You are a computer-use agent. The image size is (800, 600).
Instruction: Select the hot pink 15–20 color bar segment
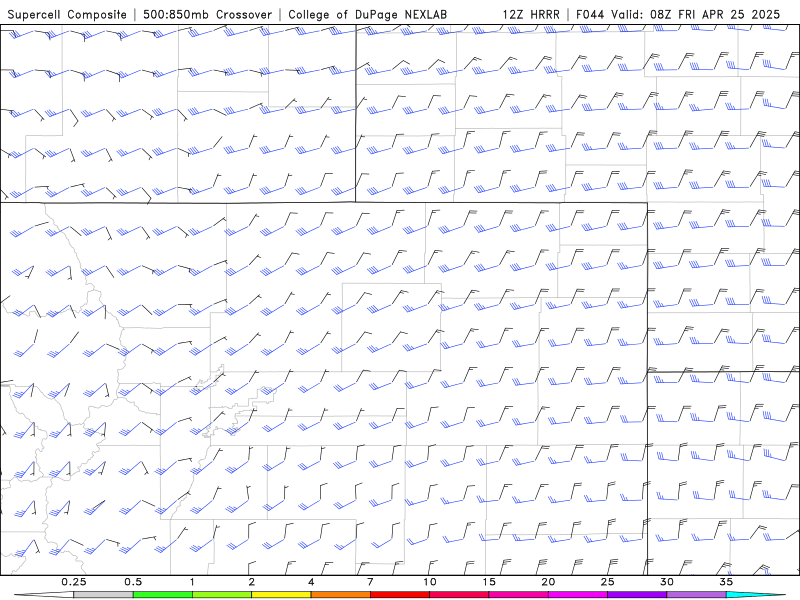tap(518, 595)
